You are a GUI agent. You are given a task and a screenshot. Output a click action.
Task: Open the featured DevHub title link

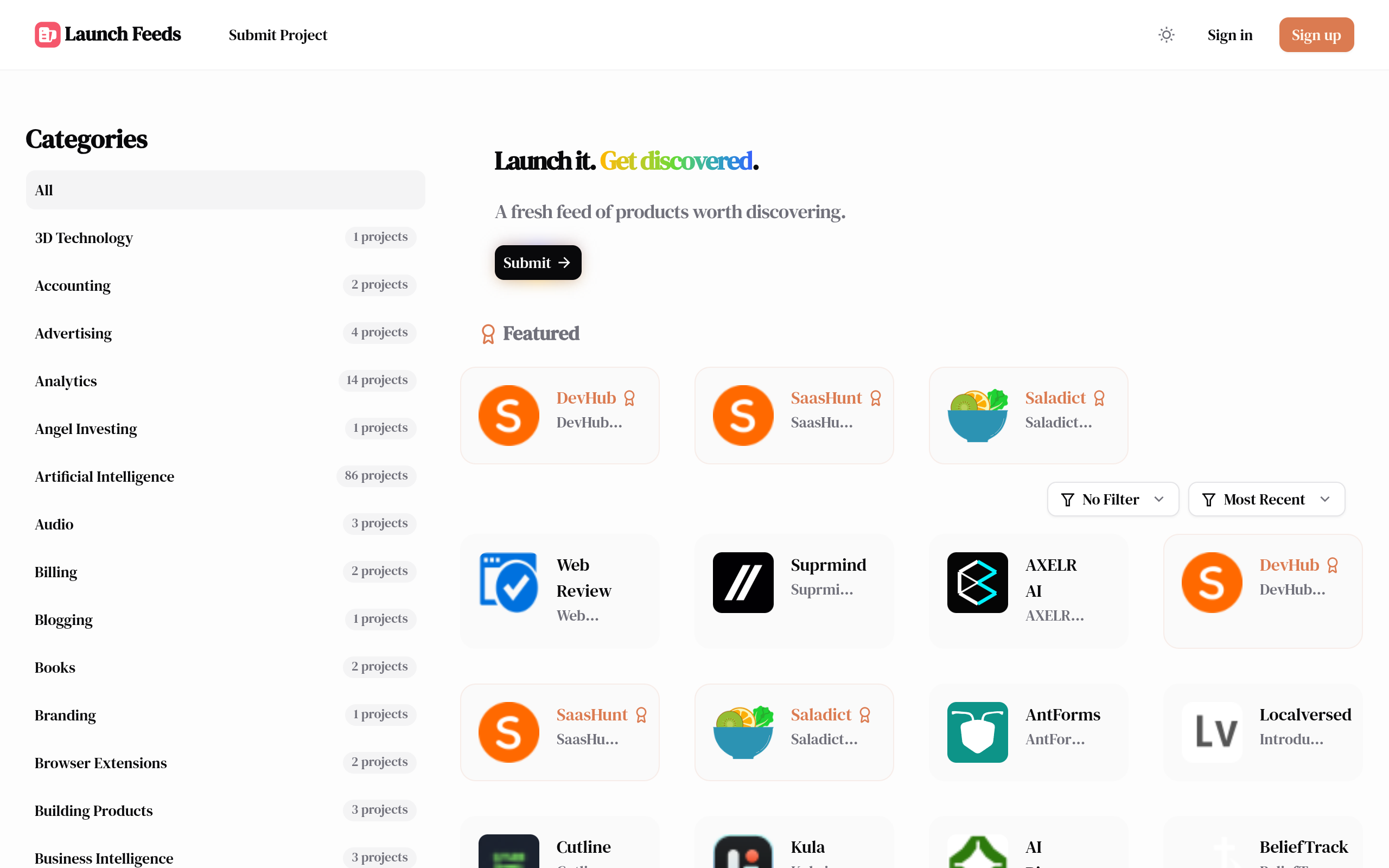click(586, 398)
